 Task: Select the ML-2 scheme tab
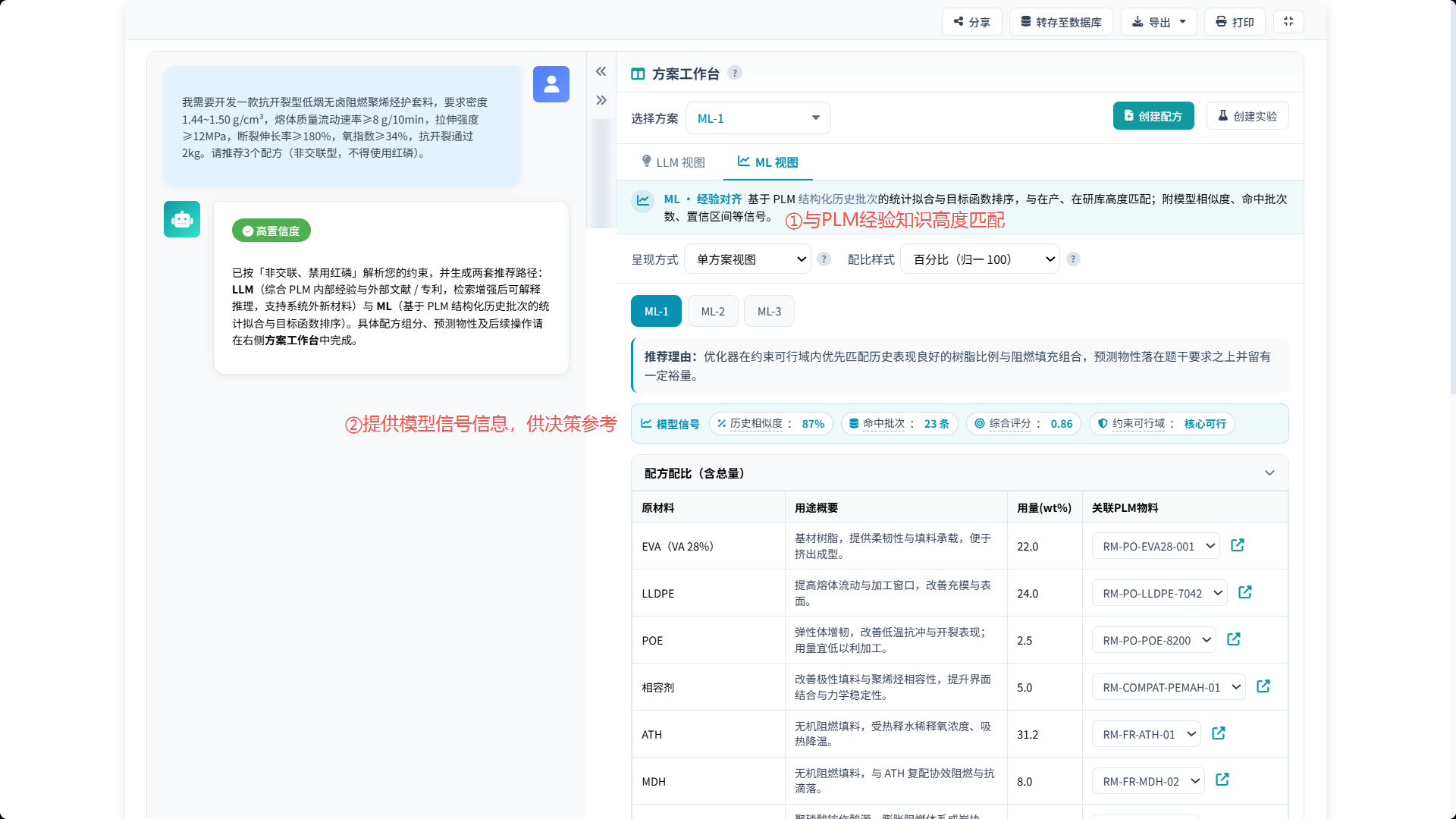(x=713, y=311)
